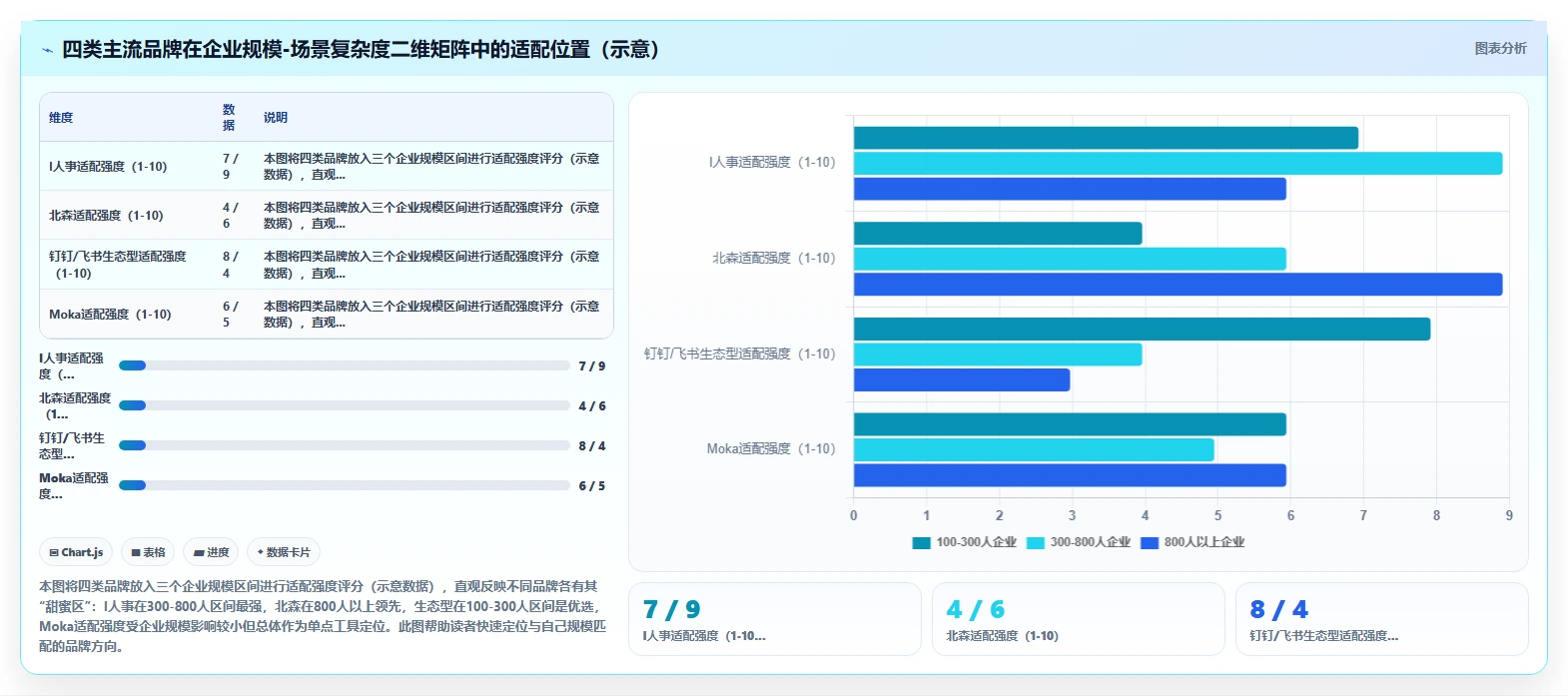Click 北森 teal 100-300人 bar in chart

(998, 234)
